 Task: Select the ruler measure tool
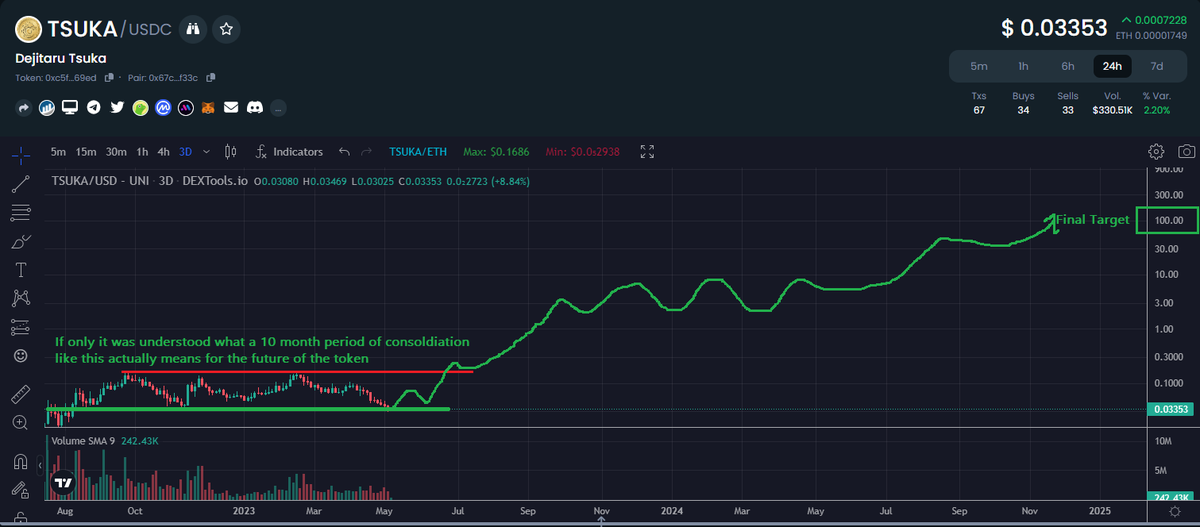20,394
